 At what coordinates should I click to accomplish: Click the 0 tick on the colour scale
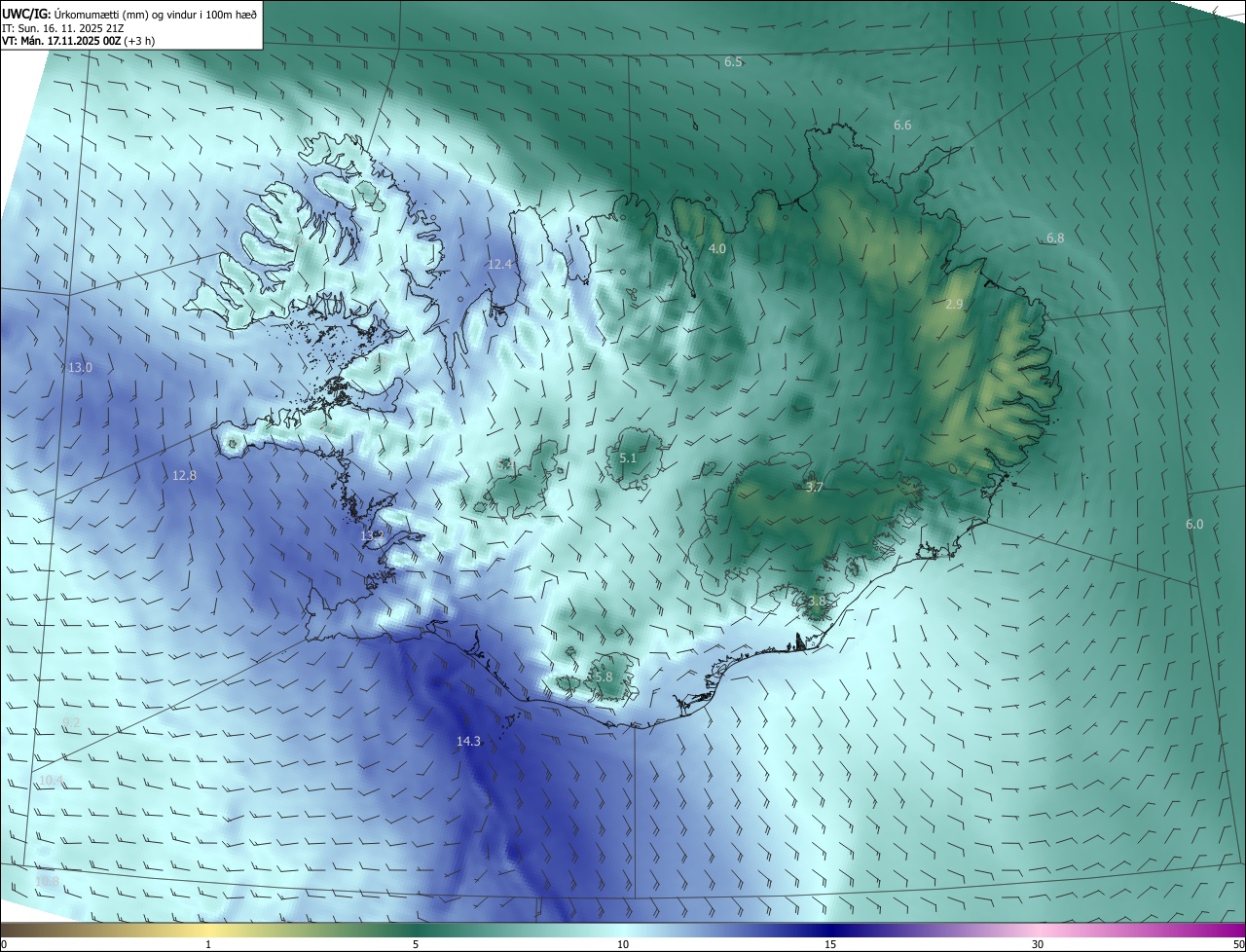[4, 944]
